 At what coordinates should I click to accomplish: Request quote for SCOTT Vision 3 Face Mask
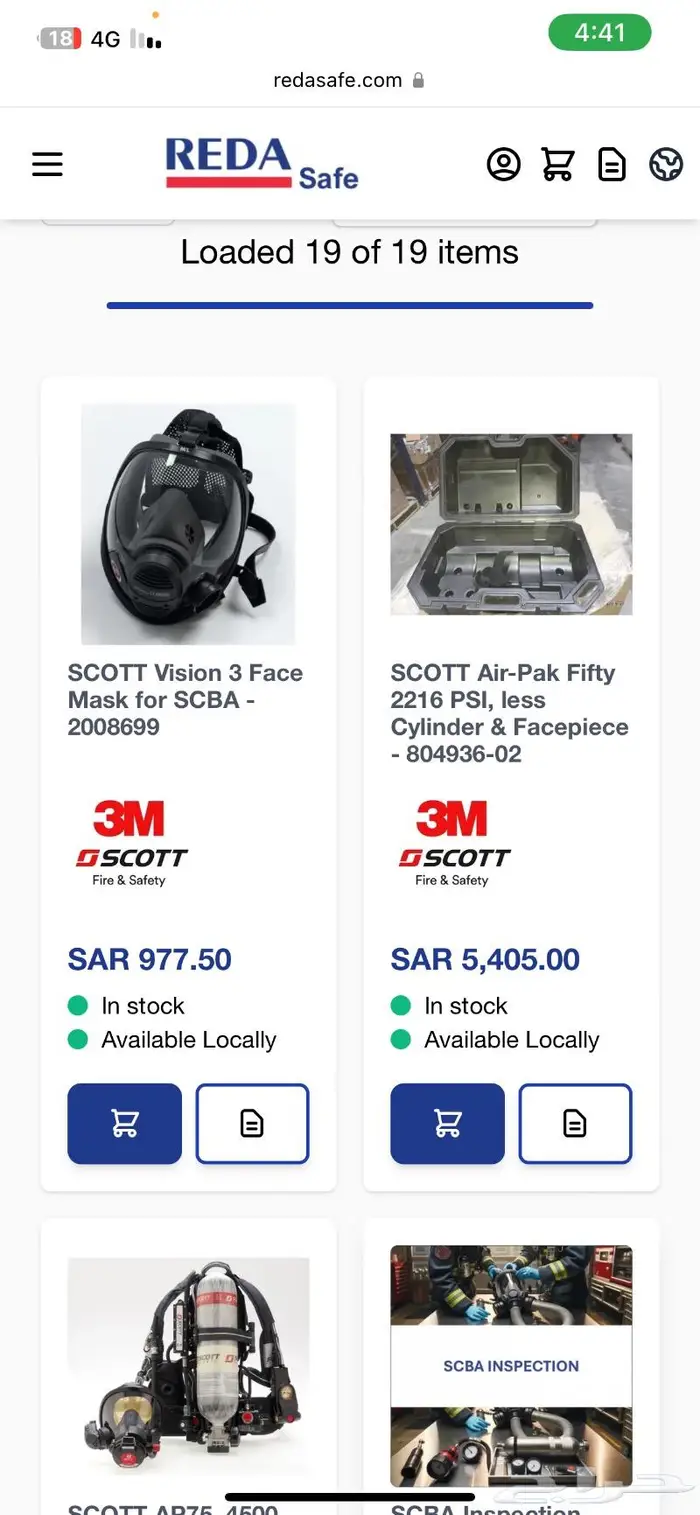(252, 1124)
